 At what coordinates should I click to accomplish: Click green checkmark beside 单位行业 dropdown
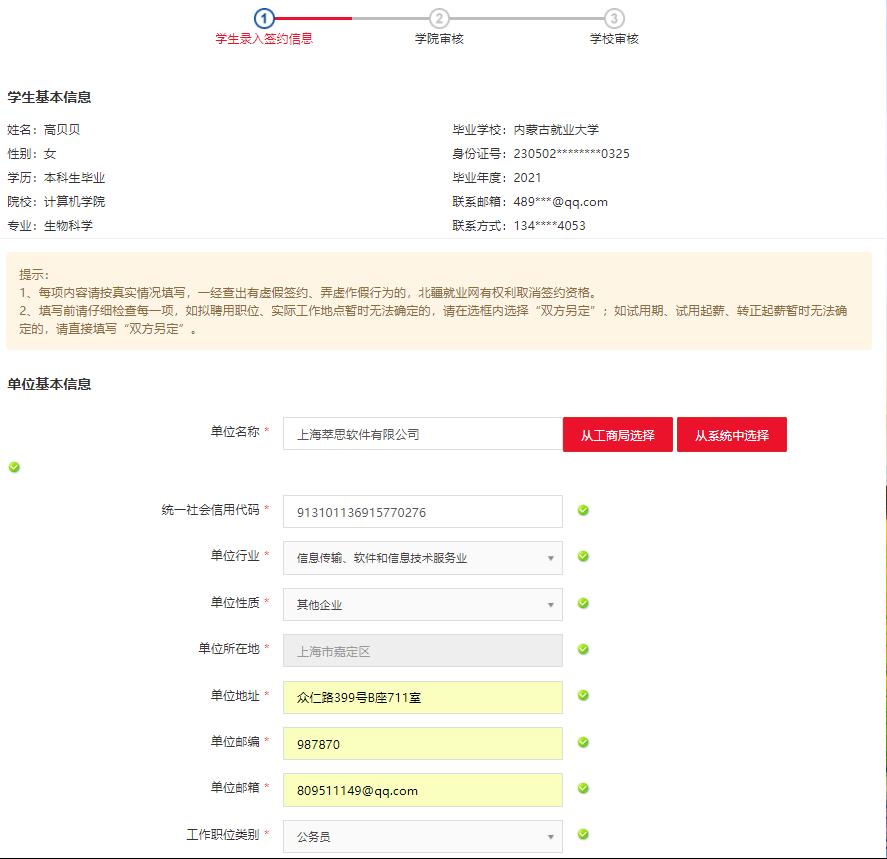[x=583, y=557]
